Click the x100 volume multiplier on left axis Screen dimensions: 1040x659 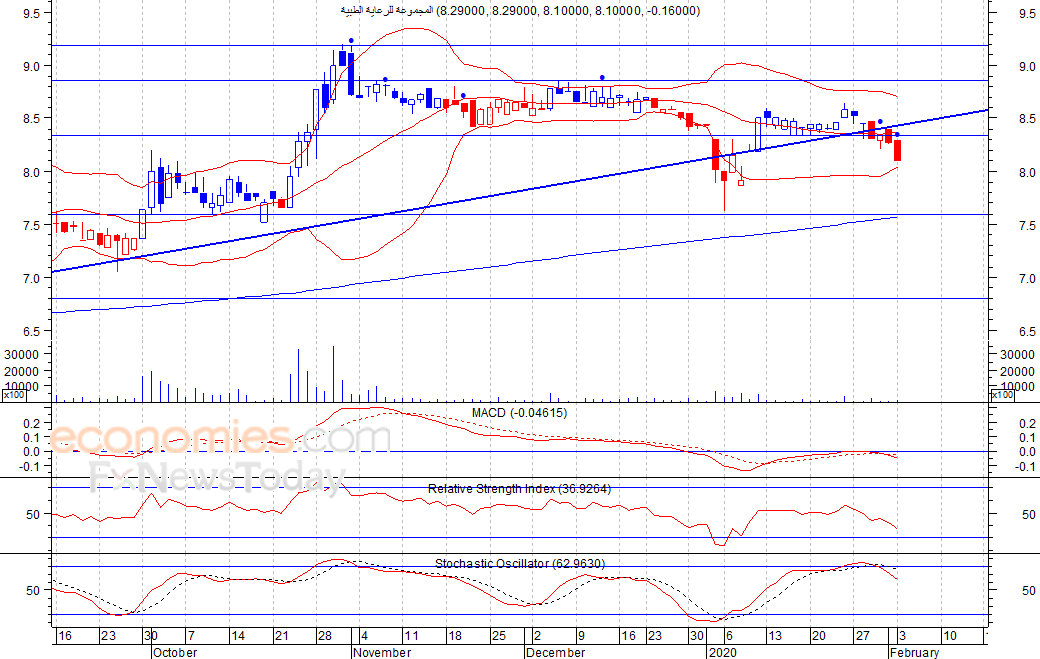(14, 395)
